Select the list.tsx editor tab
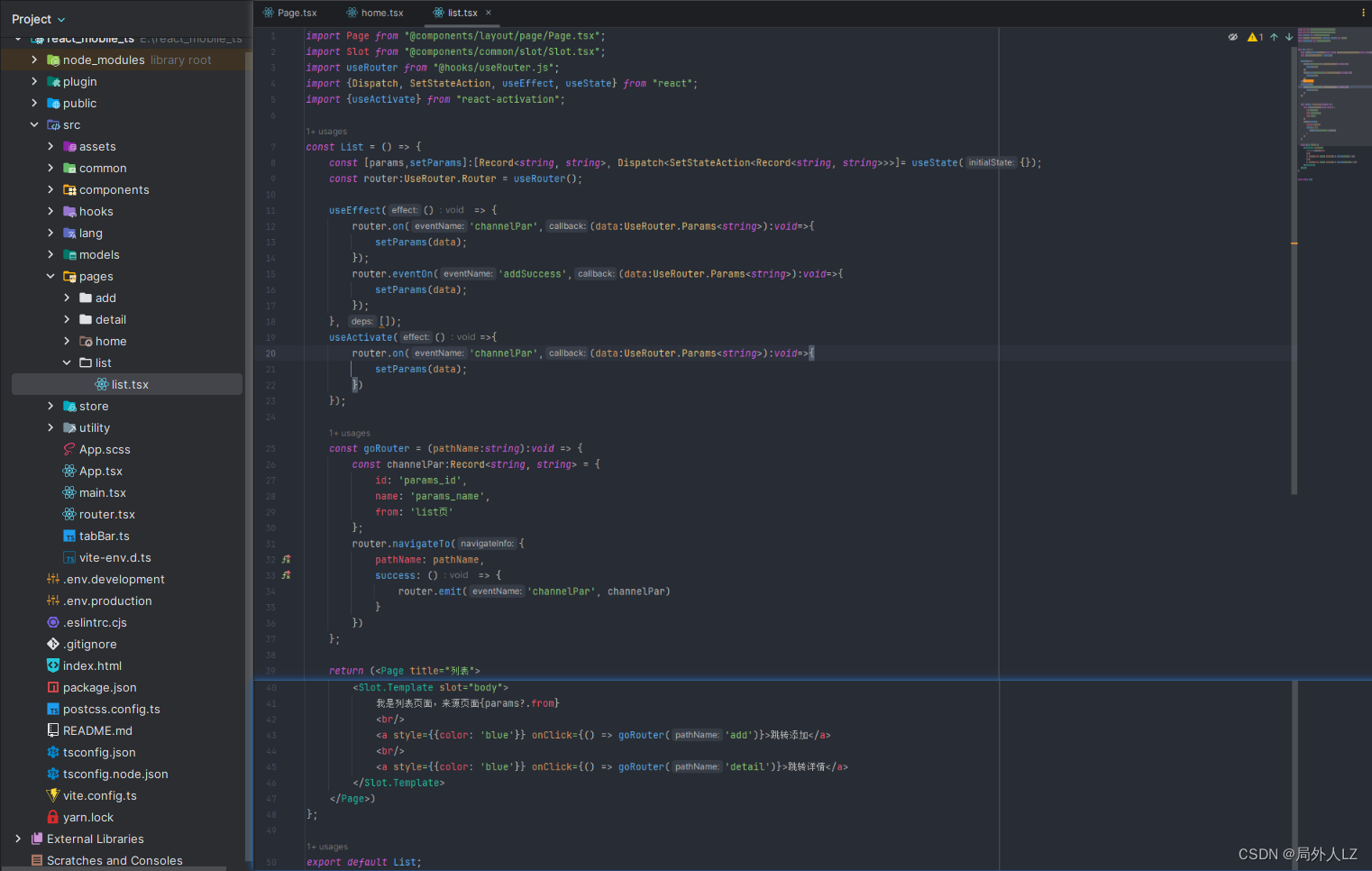 455,13
